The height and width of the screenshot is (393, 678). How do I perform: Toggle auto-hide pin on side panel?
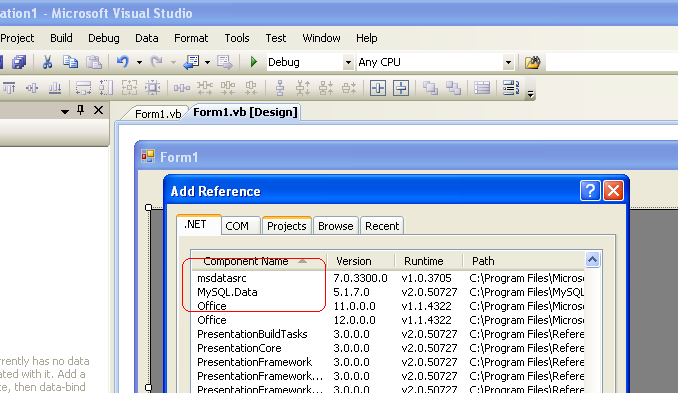click(x=80, y=110)
